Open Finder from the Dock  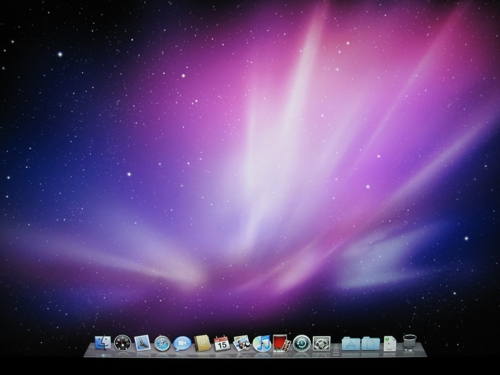[103, 343]
